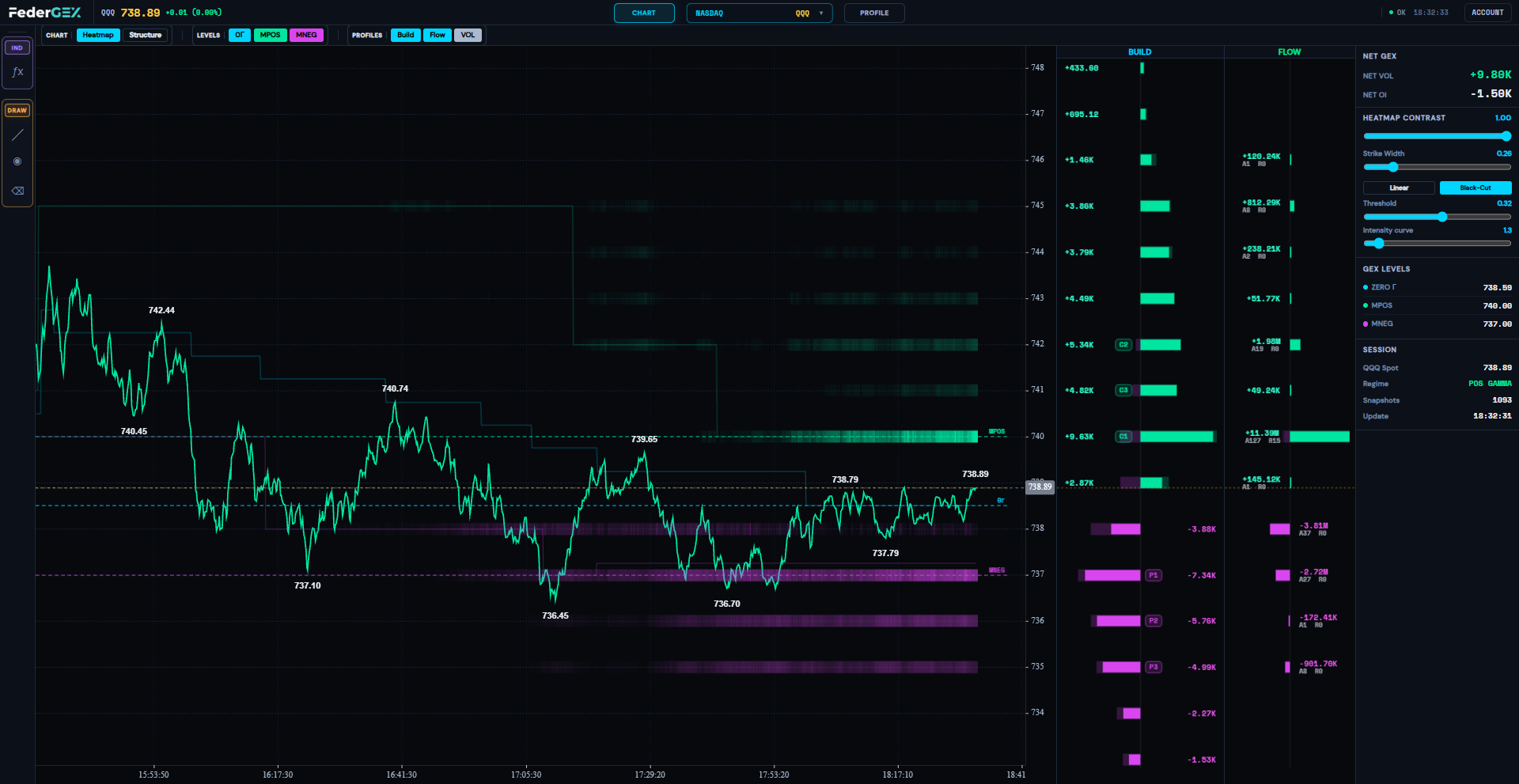Click the P3 put level badge

click(x=1153, y=667)
